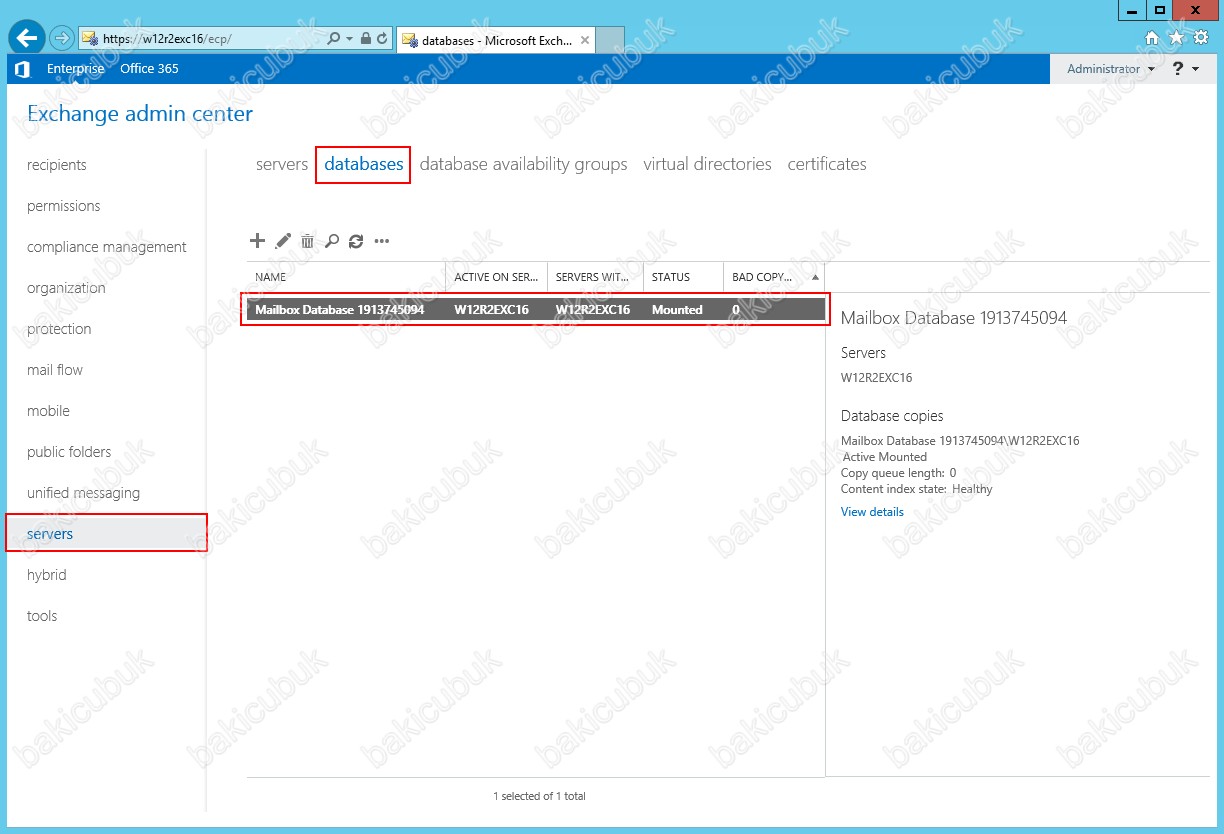Switch to the servers tab
The width and height of the screenshot is (1224, 834).
282,164
